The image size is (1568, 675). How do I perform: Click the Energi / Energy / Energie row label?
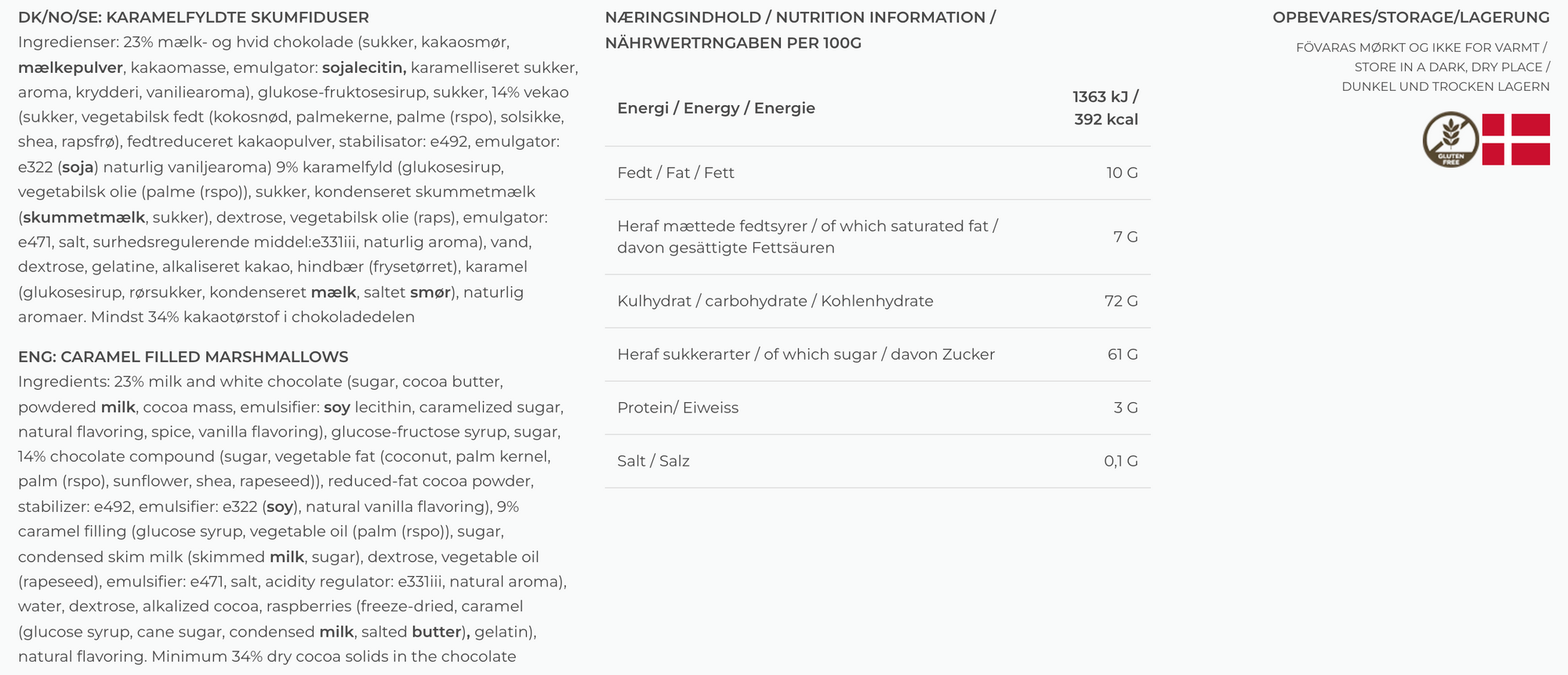pyautogui.click(x=716, y=108)
